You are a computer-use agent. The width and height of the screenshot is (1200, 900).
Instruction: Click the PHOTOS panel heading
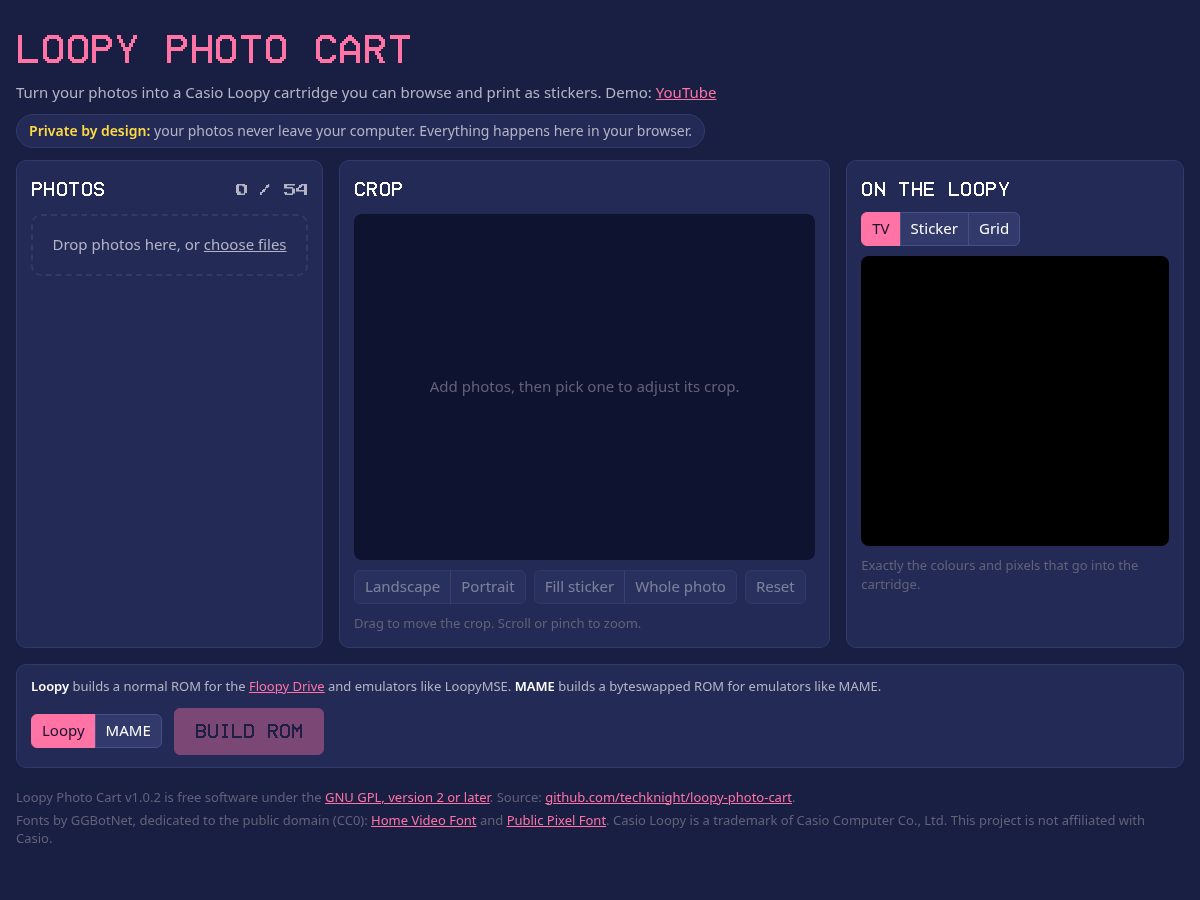[x=68, y=189]
